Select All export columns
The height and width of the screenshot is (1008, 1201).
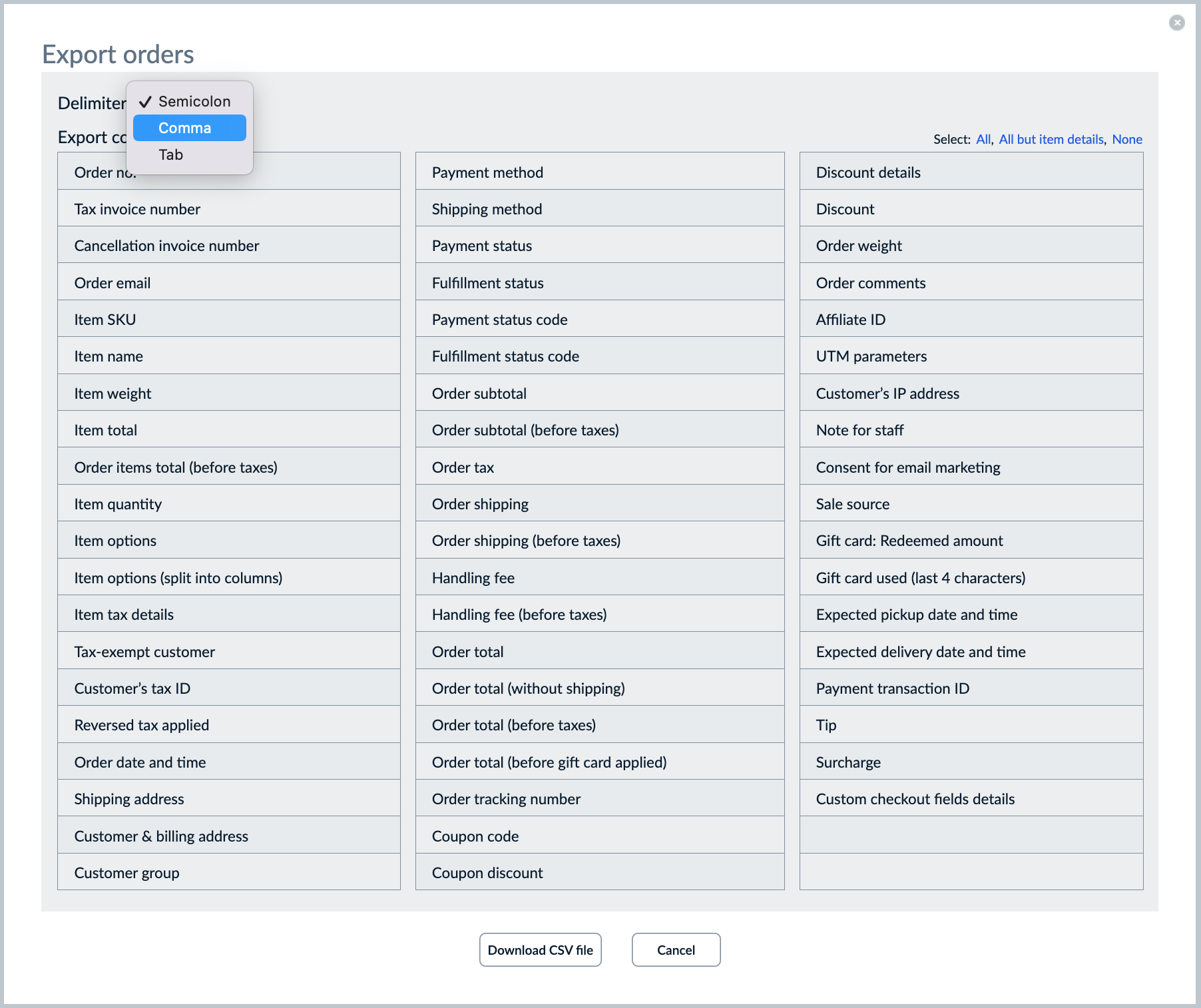(983, 139)
